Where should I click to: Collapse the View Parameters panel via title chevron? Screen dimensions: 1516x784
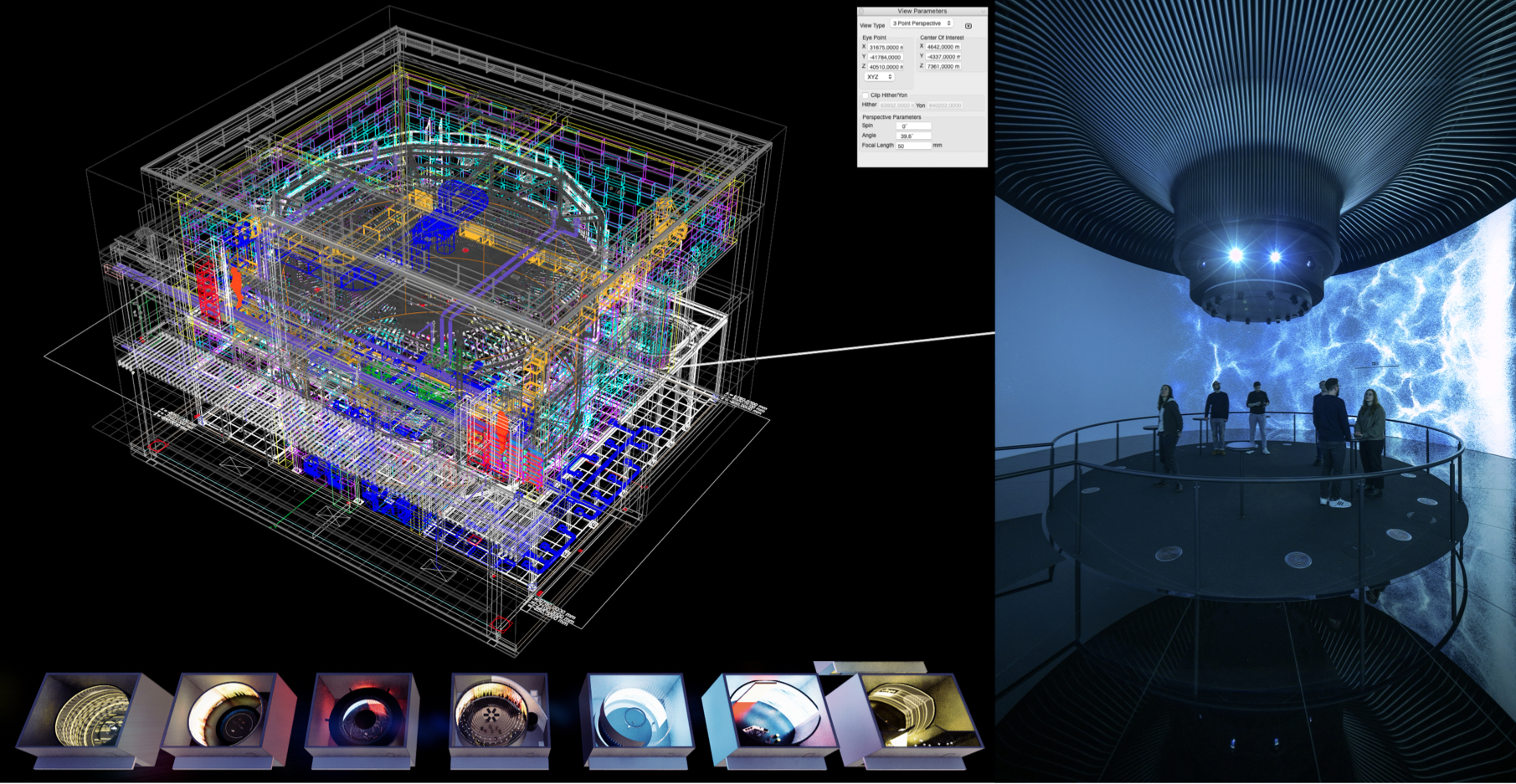(983, 11)
